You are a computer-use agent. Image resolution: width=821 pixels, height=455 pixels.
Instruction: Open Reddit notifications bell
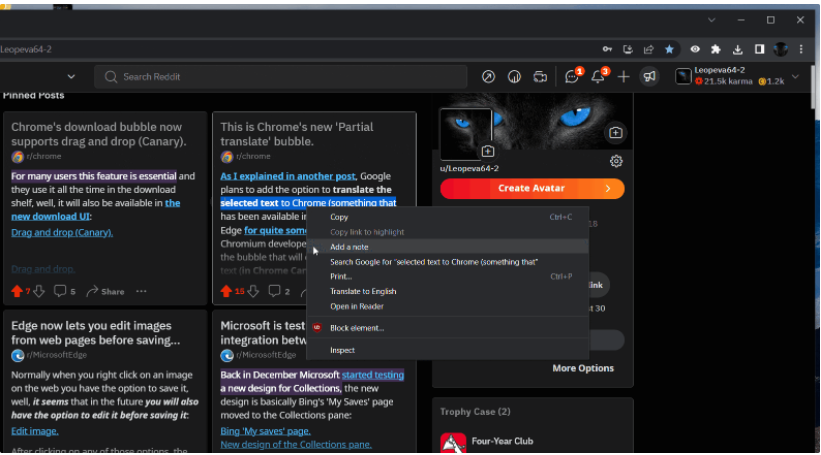click(x=598, y=77)
